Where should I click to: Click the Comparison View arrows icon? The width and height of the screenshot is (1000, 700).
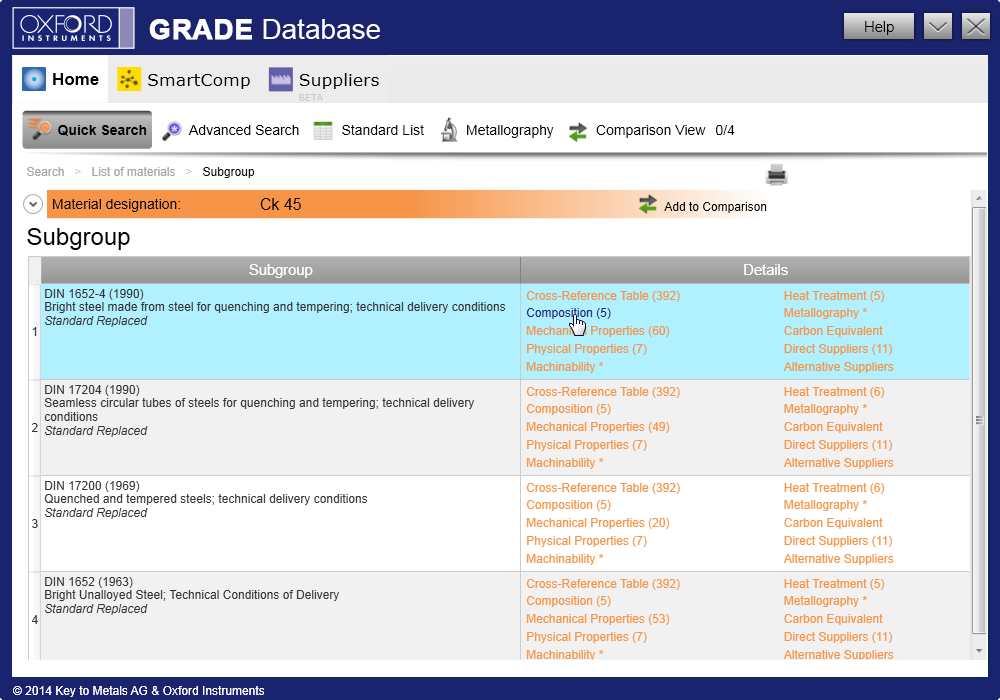coord(578,131)
